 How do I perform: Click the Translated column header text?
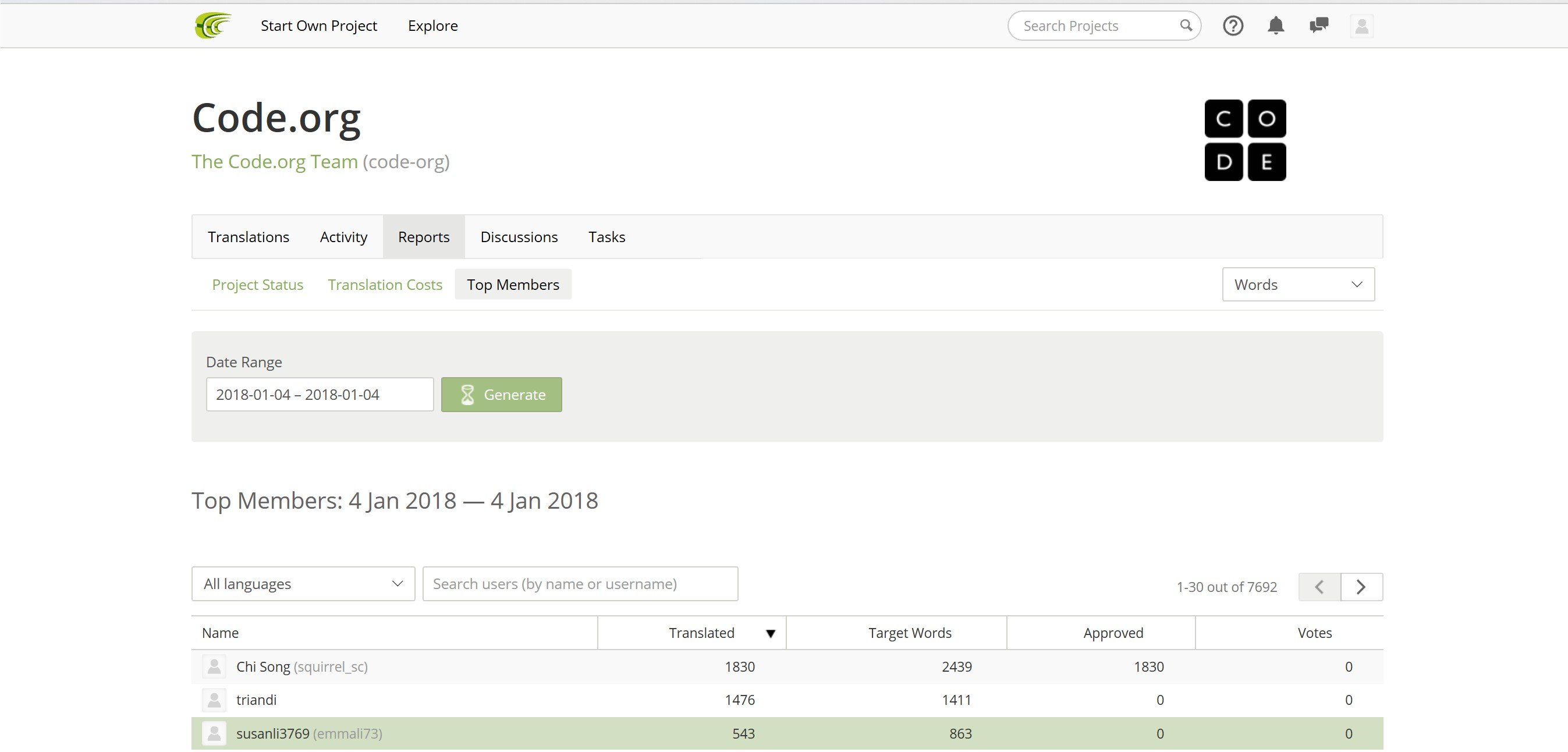click(x=701, y=633)
